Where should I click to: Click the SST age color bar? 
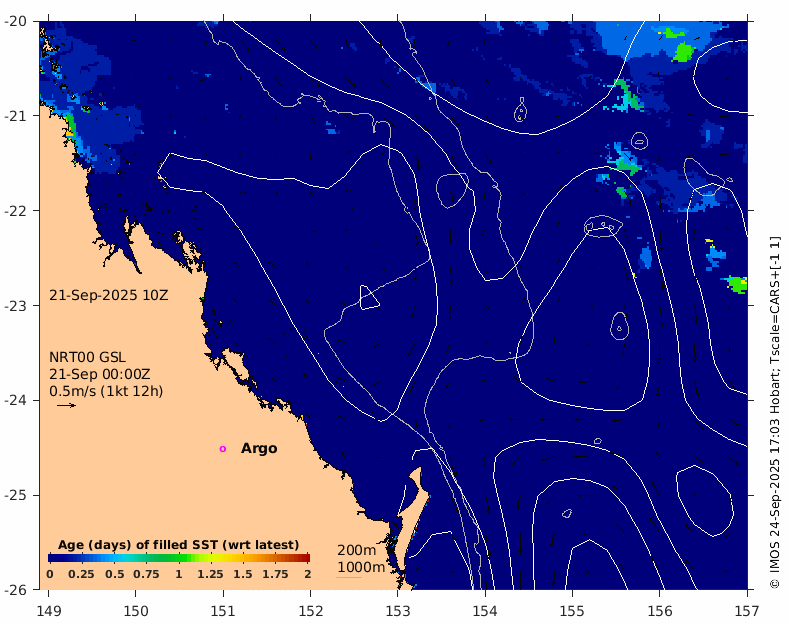point(179,558)
